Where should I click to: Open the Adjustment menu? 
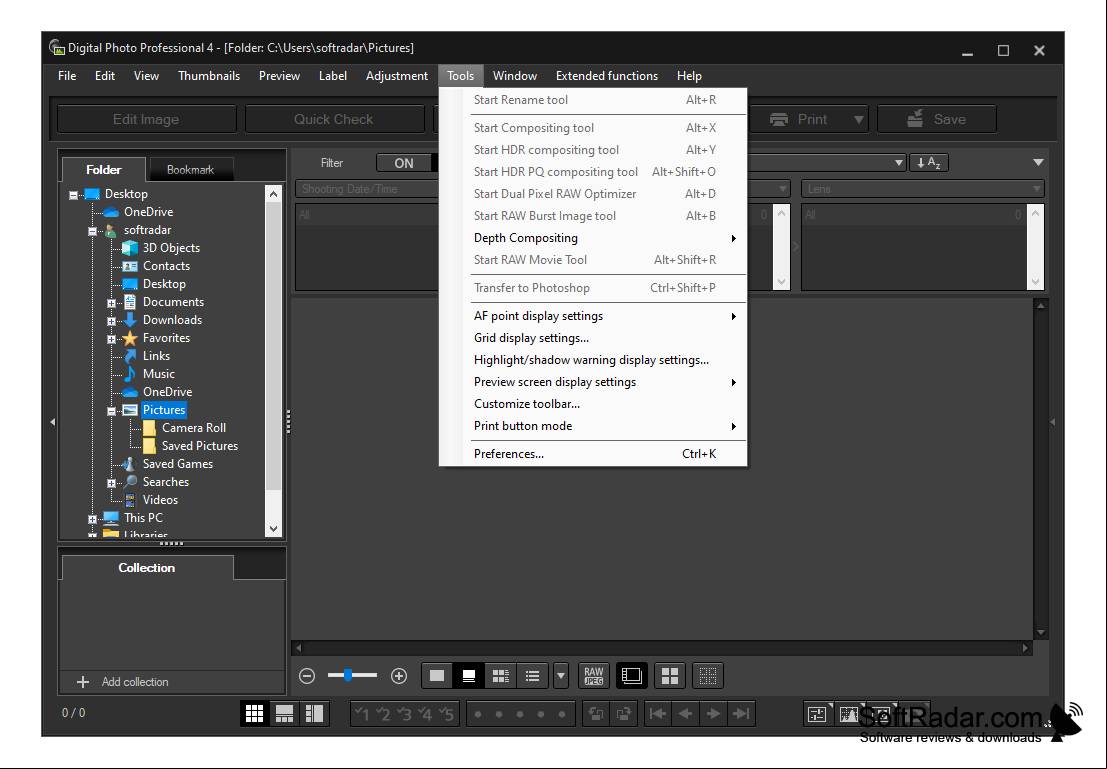397,76
